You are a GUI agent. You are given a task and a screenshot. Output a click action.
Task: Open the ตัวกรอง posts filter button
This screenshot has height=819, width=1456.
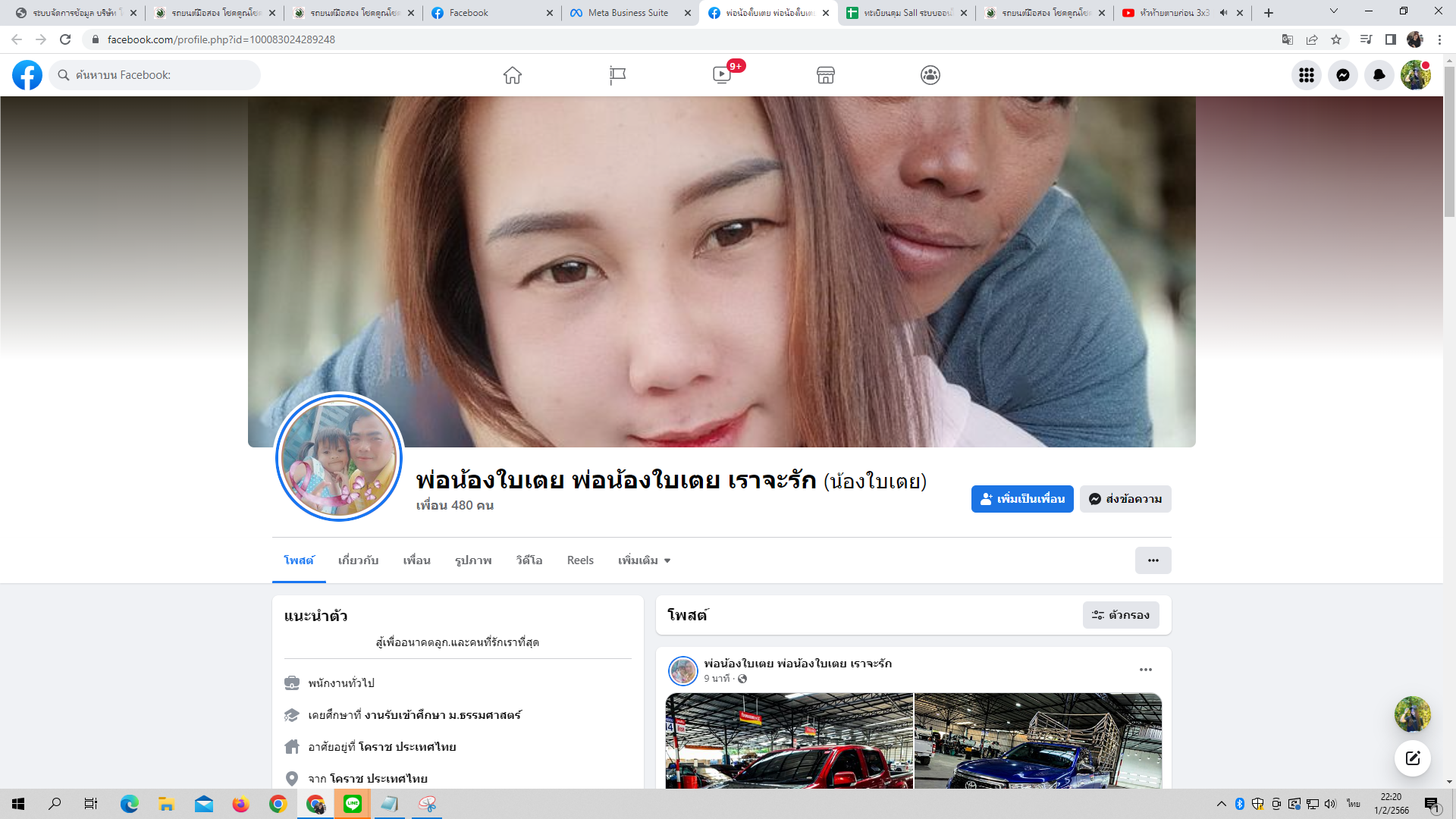[1121, 615]
